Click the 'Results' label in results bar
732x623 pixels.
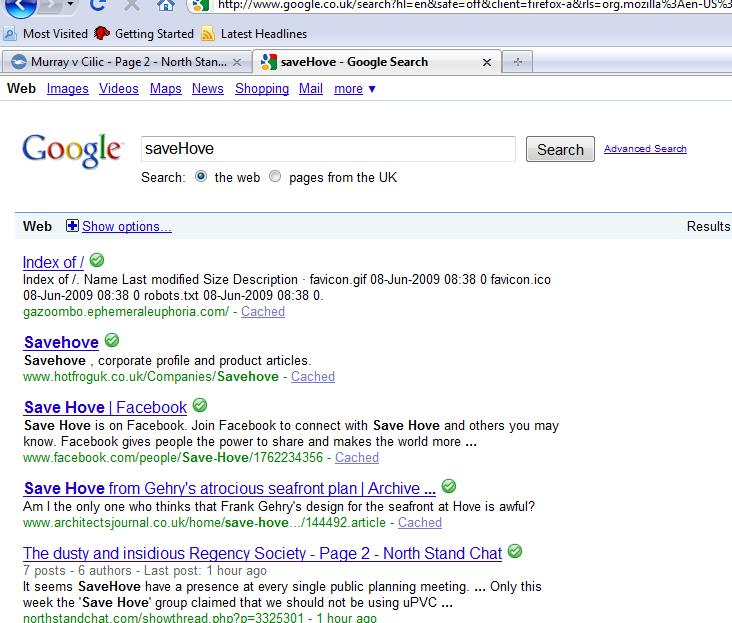tap(709, 226)
